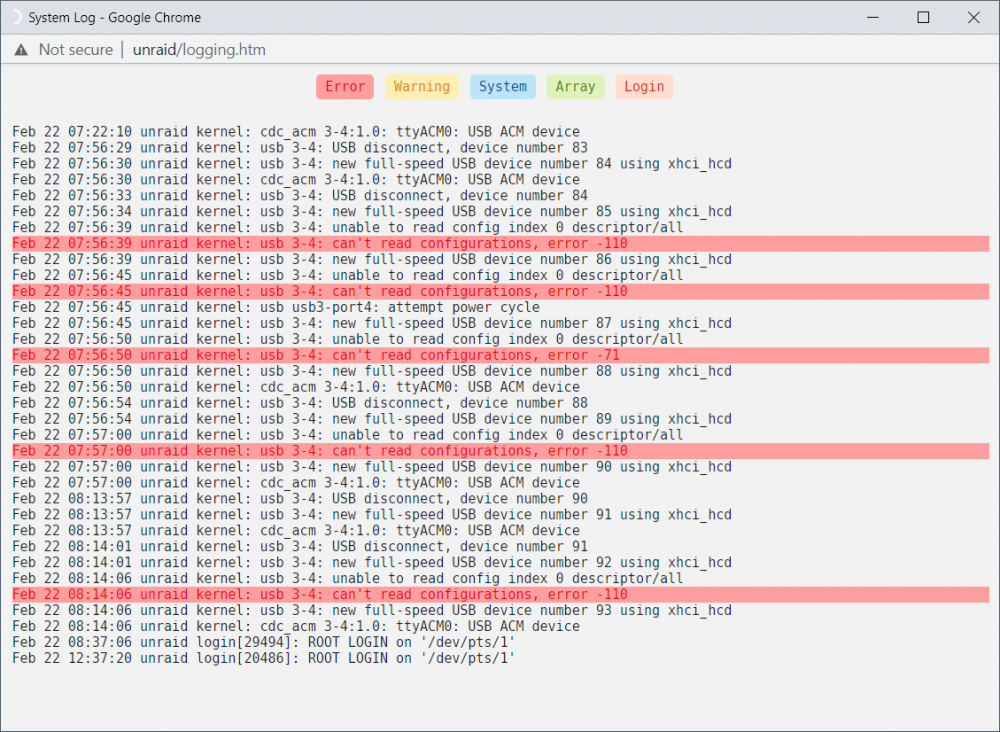Screen dimensions: 1000x732
Task: Select the 08:14:06 'unable to read config' line
Action: pos(348,578)
